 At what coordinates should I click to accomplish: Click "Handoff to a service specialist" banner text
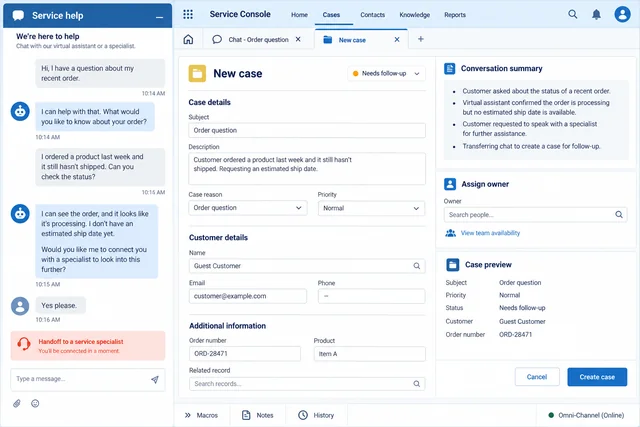point(81,342)
